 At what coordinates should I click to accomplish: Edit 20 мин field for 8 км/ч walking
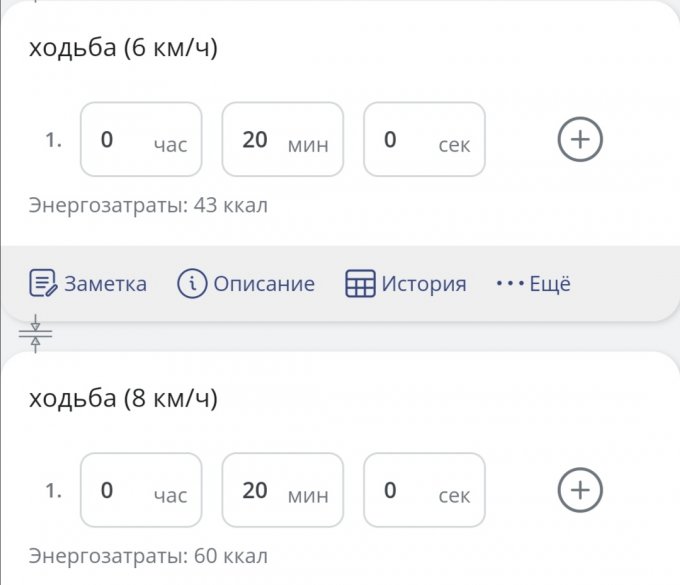[283, 490]
